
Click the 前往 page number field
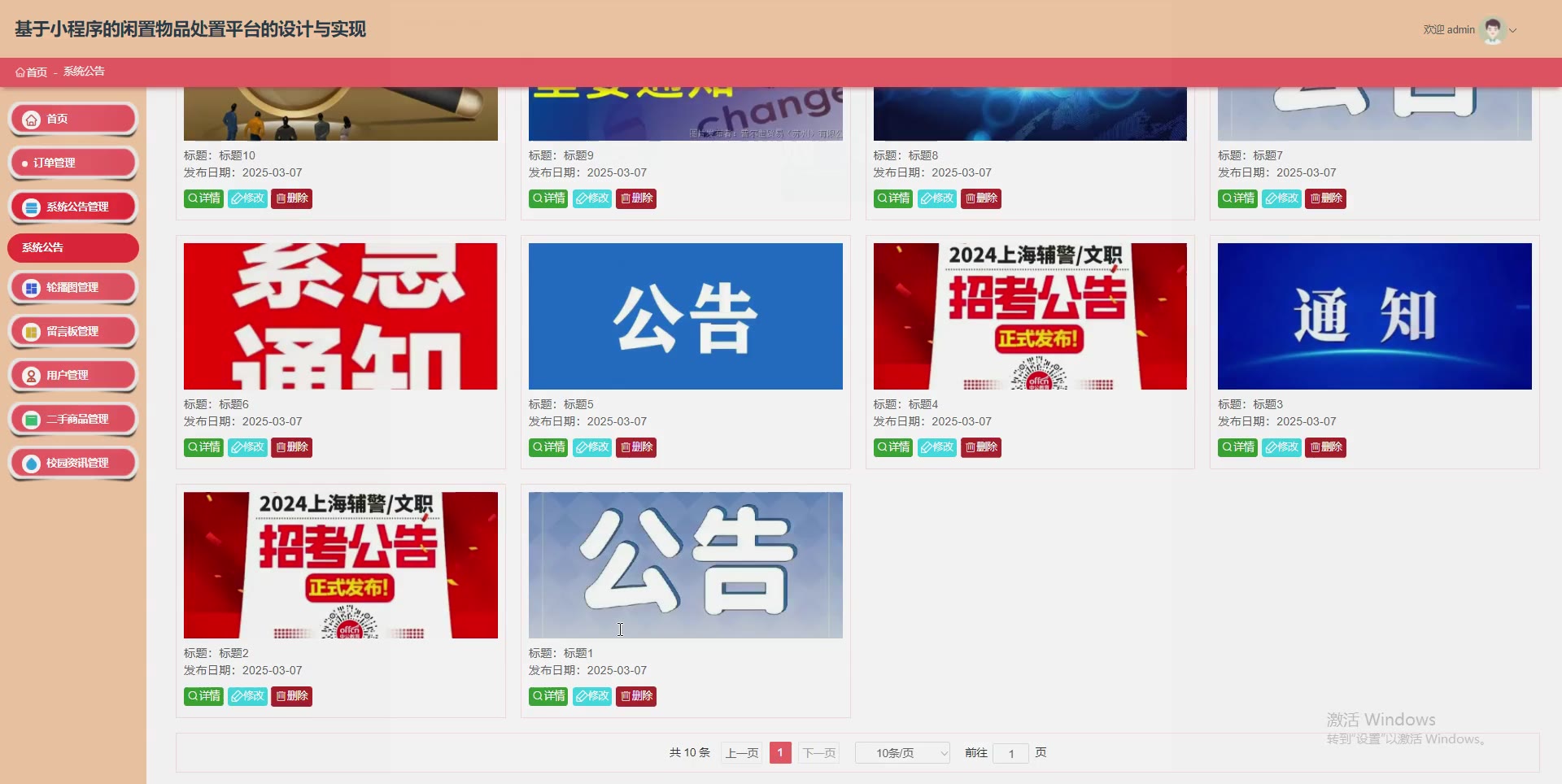coord(1011,753)
